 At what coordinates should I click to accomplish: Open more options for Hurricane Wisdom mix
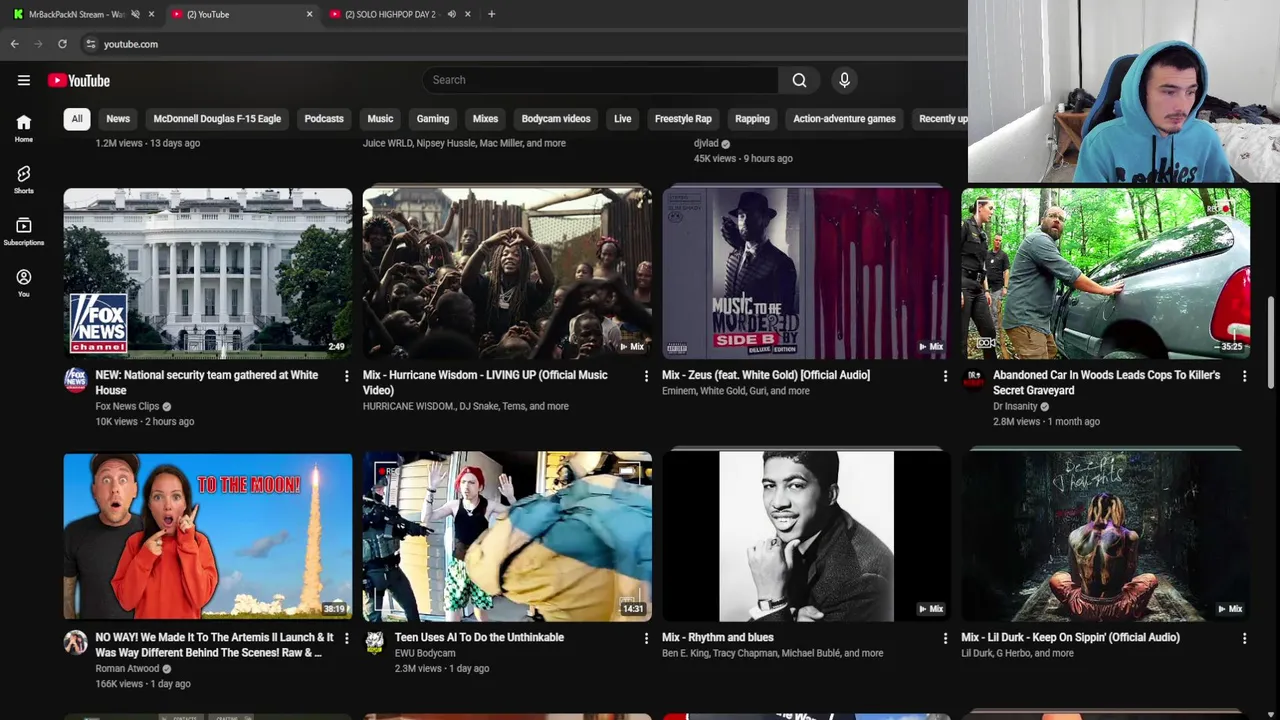[646, 376]
